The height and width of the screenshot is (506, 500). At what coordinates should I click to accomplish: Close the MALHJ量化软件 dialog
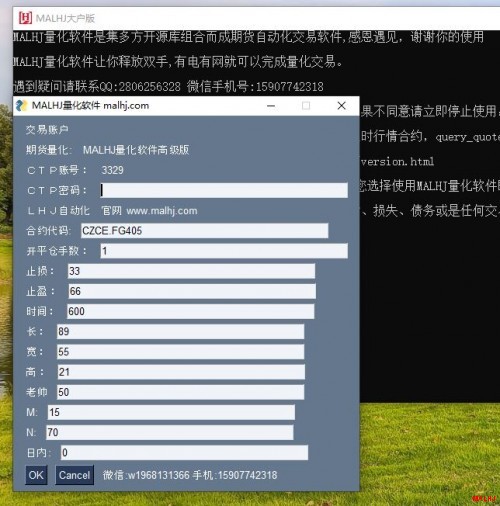click(341, 106)
